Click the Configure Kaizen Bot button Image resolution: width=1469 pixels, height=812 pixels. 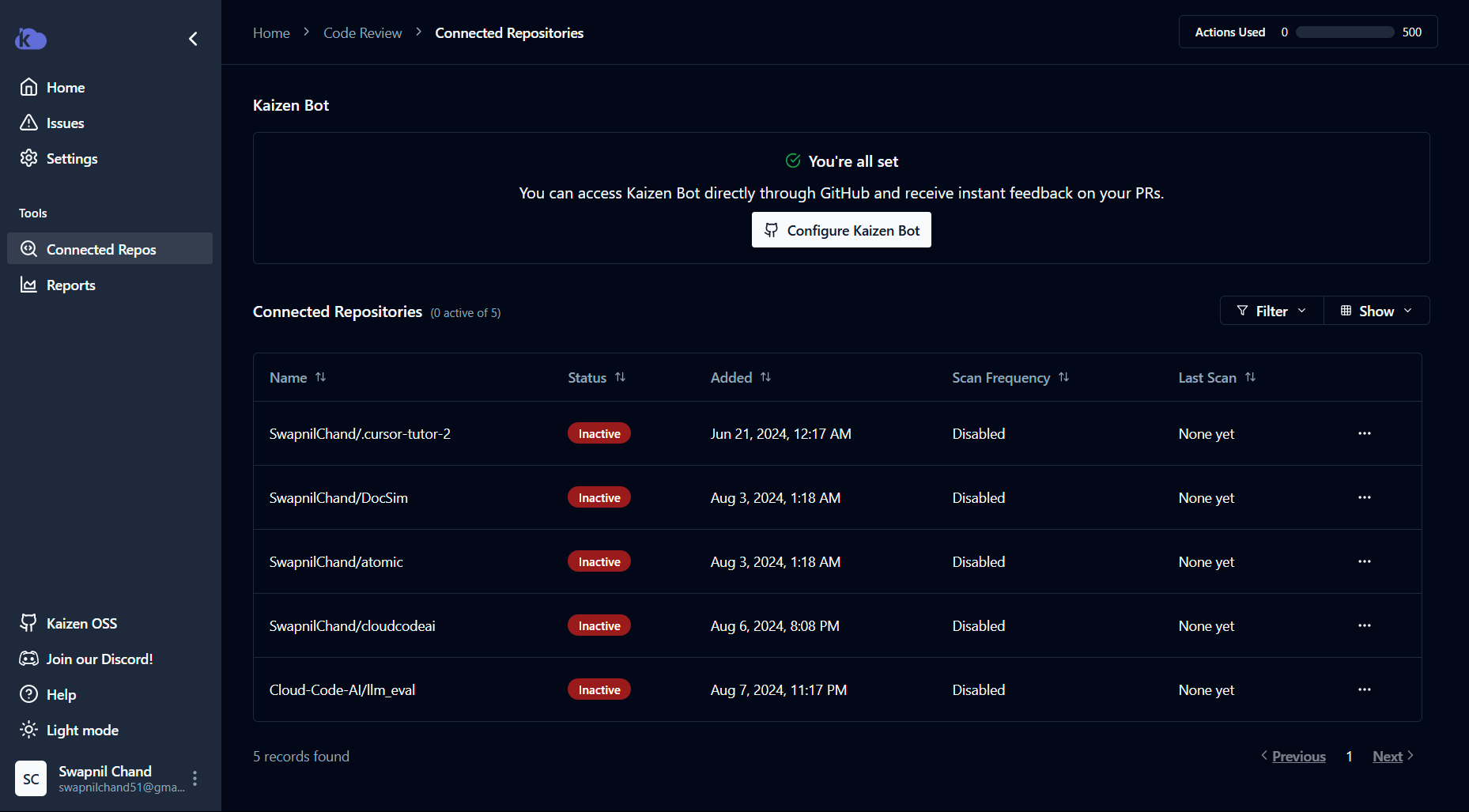(x=841, y=230)
